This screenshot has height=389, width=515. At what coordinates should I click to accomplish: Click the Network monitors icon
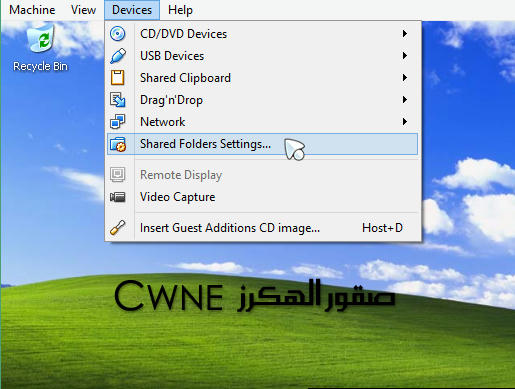tap(118, 122)
